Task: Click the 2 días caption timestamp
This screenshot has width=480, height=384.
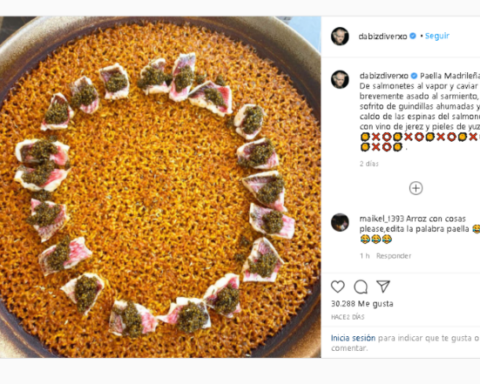Action: coord(369,164)
